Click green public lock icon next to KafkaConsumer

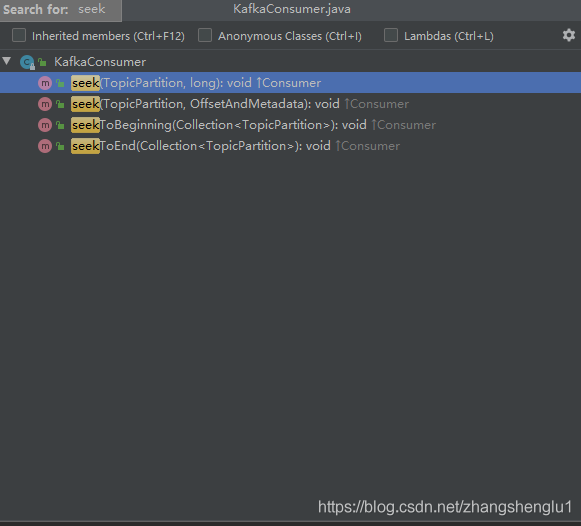(43, 62)
